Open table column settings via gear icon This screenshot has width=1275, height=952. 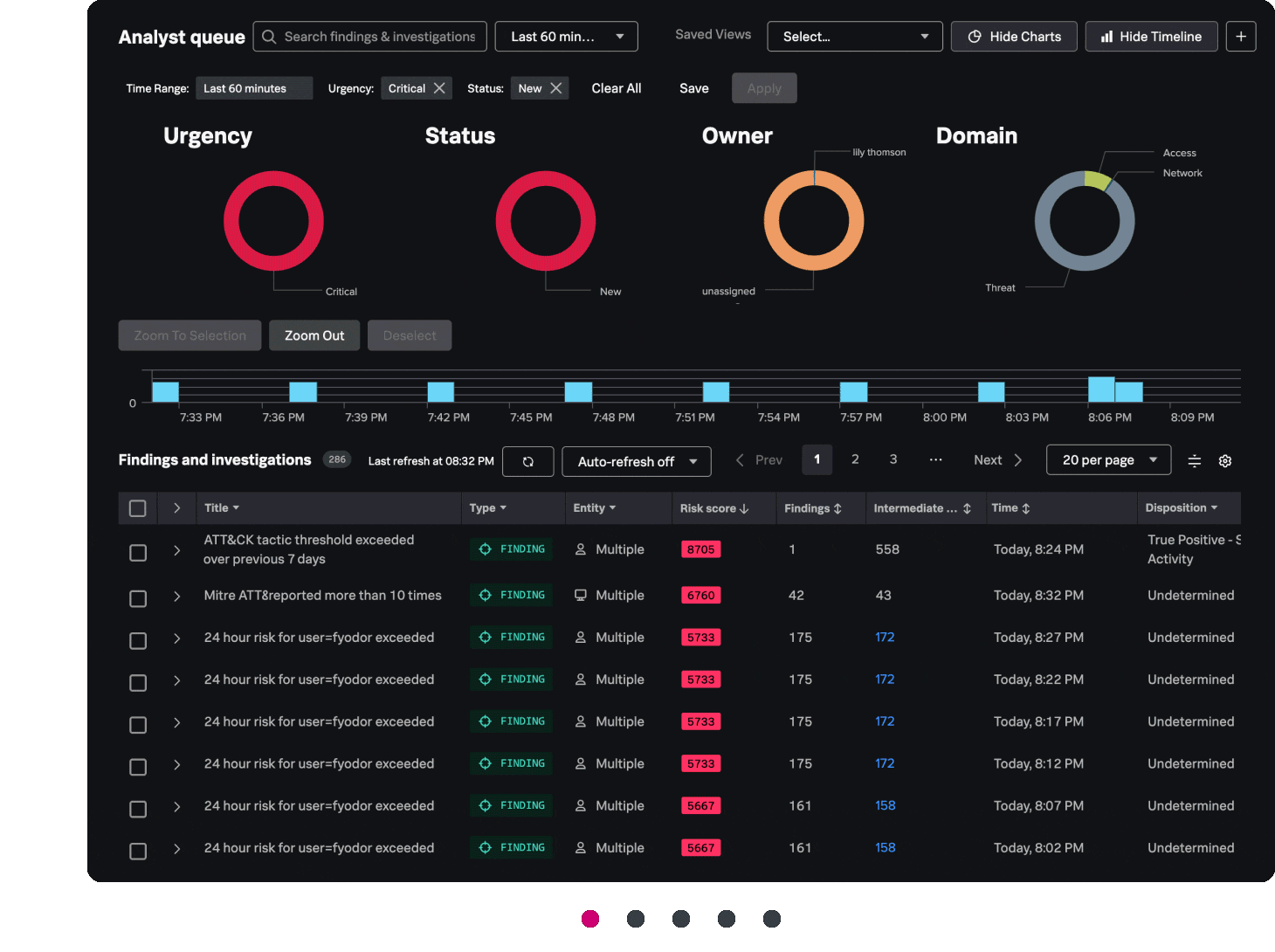coord(1224,461)
